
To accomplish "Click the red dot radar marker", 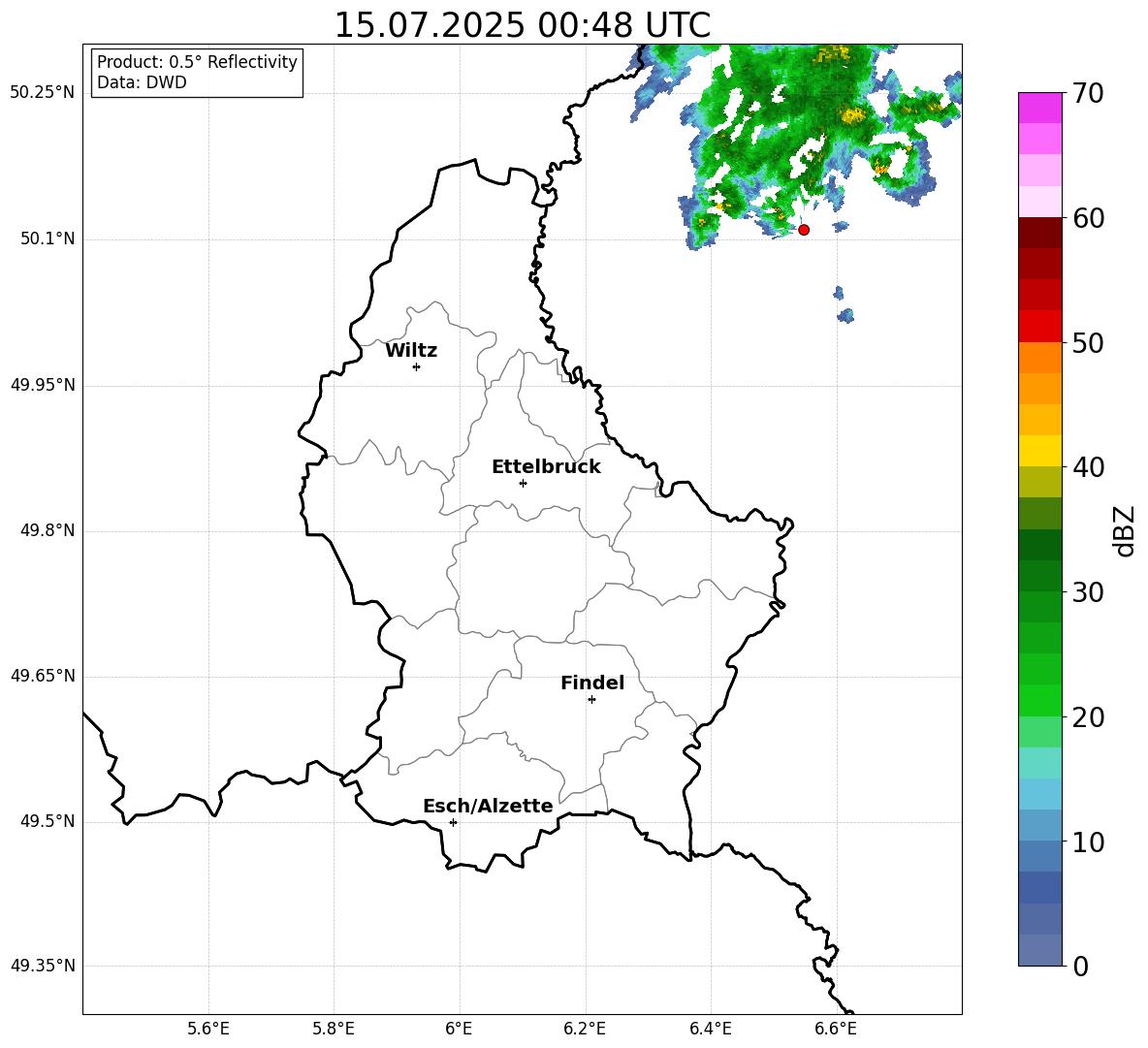I will [804, 230].
